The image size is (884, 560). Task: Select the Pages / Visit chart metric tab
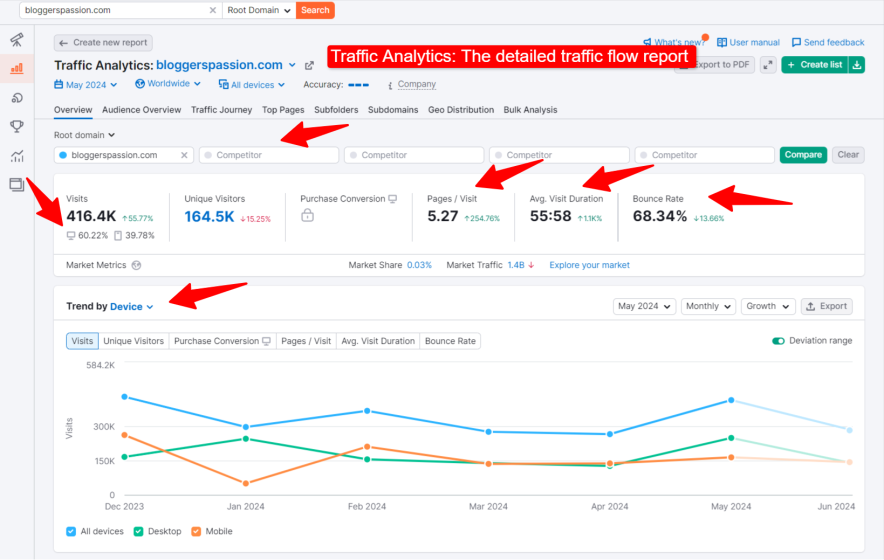pos(306,341)
